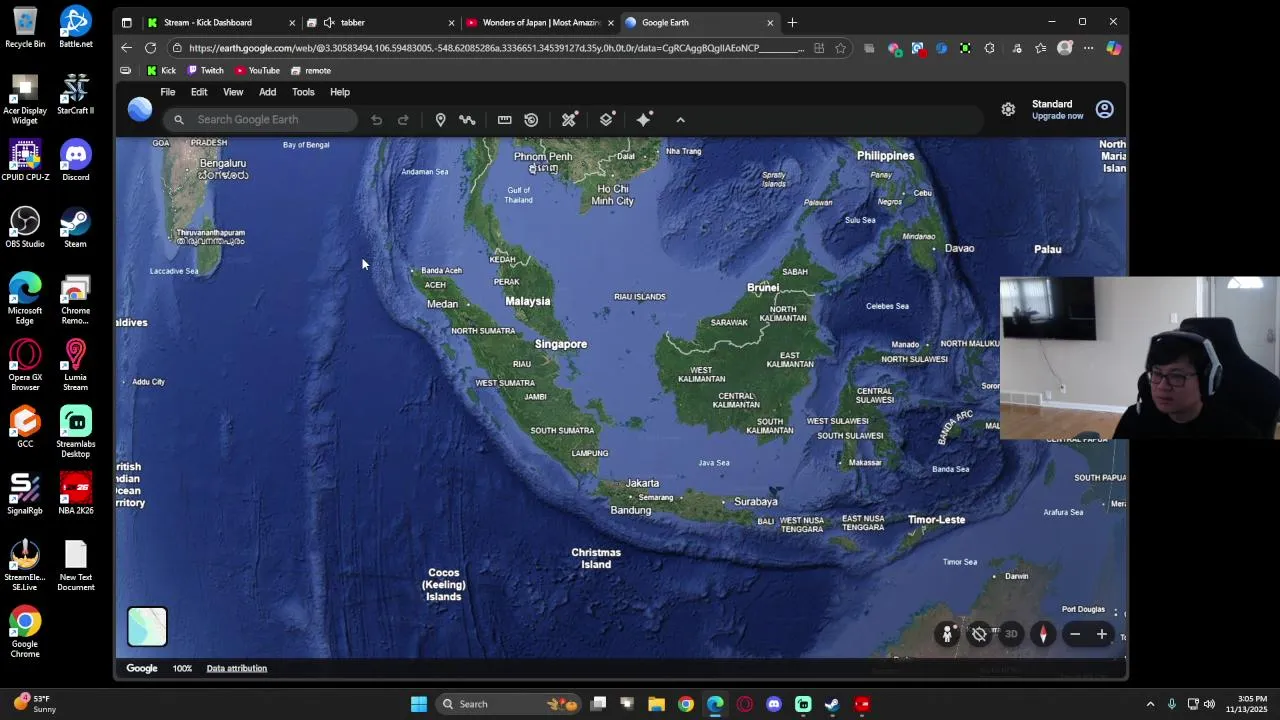Click the Ho Chi Minh City label
Image resolution: width=1280 pixels, height=720 pixels.
pos(612,194)
